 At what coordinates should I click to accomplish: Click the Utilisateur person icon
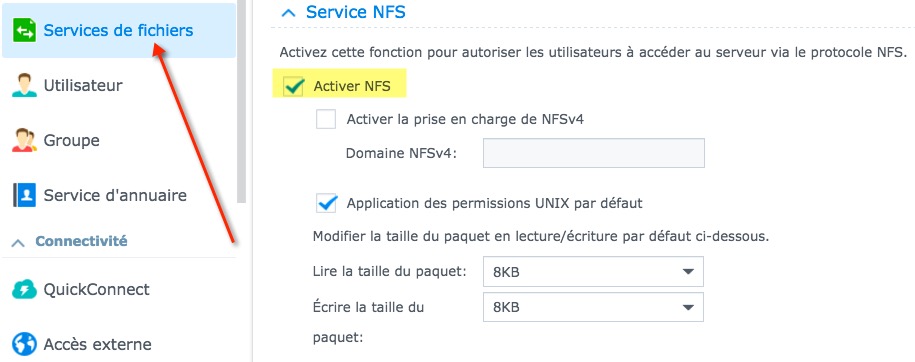24,85
